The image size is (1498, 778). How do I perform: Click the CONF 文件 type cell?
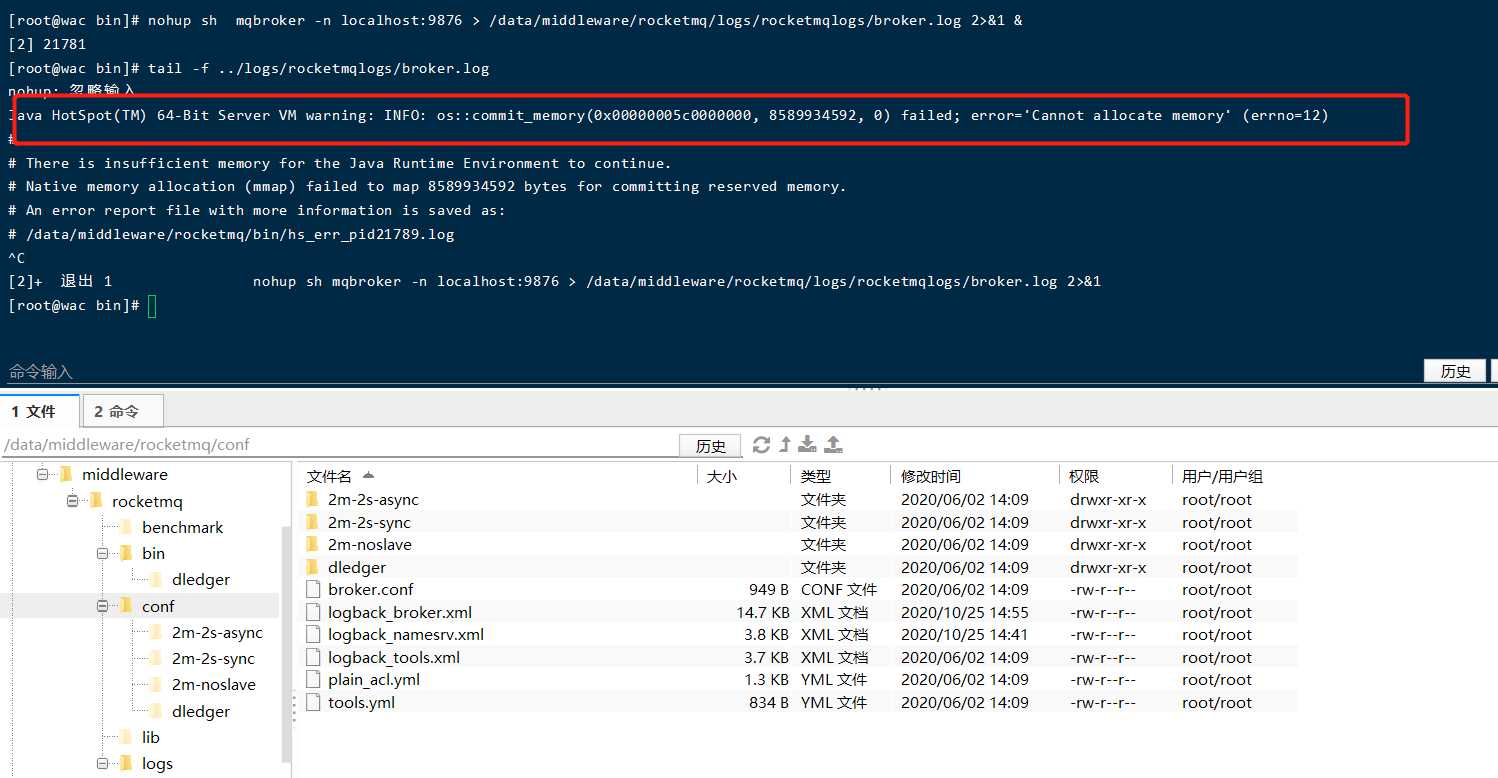[839, 589]
